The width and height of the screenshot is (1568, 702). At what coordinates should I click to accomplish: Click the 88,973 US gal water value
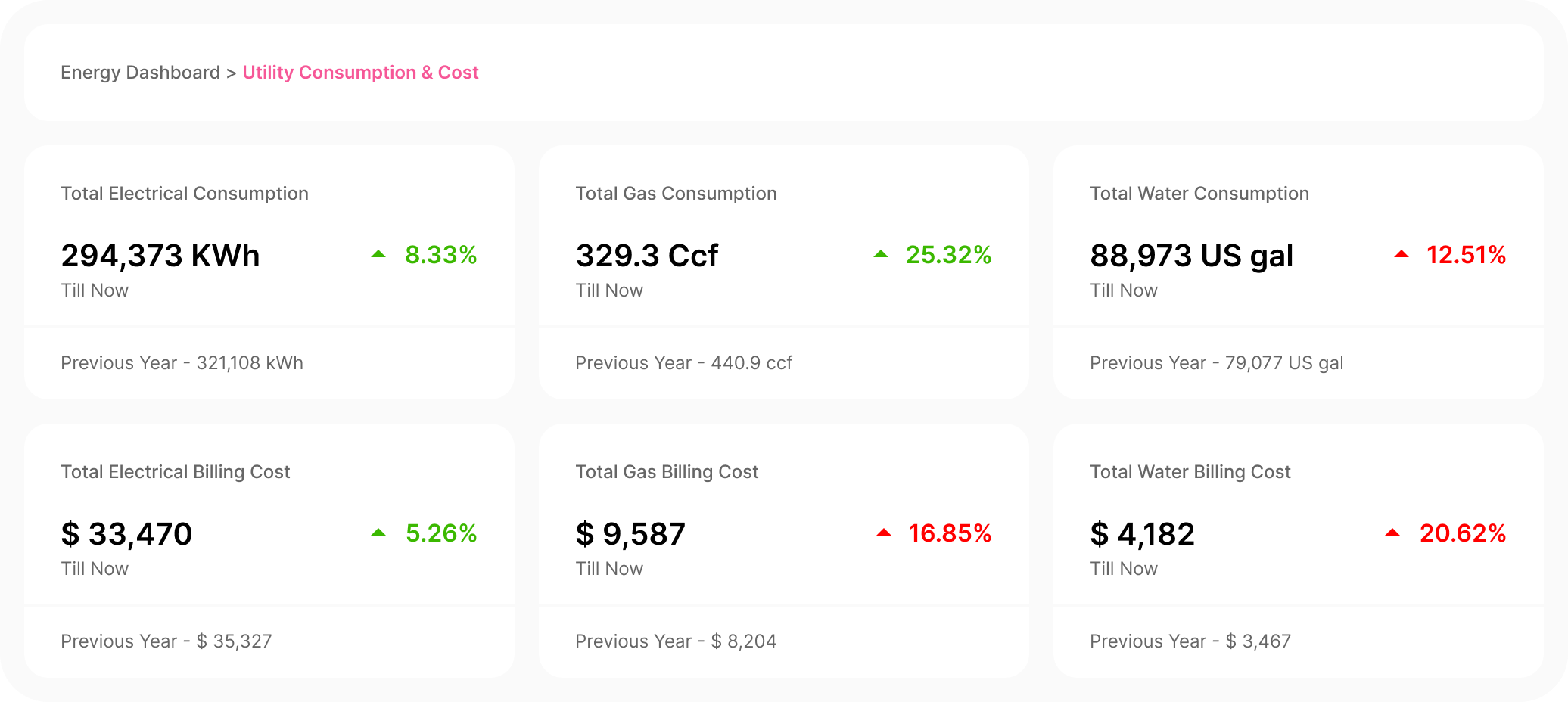[x=1191, y=256]
